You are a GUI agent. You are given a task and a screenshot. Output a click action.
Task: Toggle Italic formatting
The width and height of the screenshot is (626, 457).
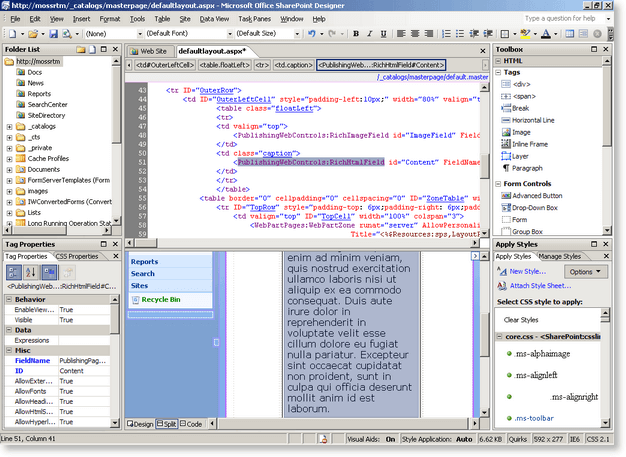coord(369,34)
